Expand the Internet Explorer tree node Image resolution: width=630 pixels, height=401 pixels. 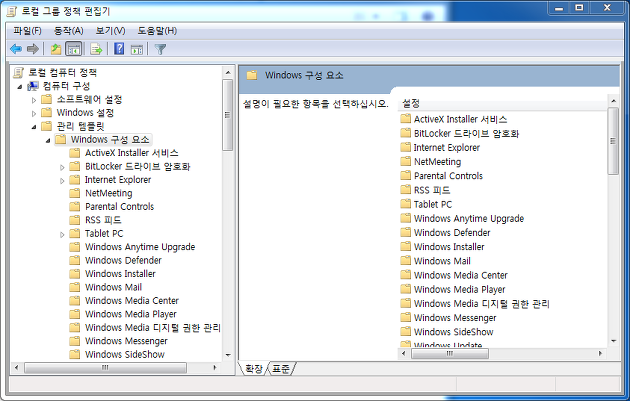(62, 181)
